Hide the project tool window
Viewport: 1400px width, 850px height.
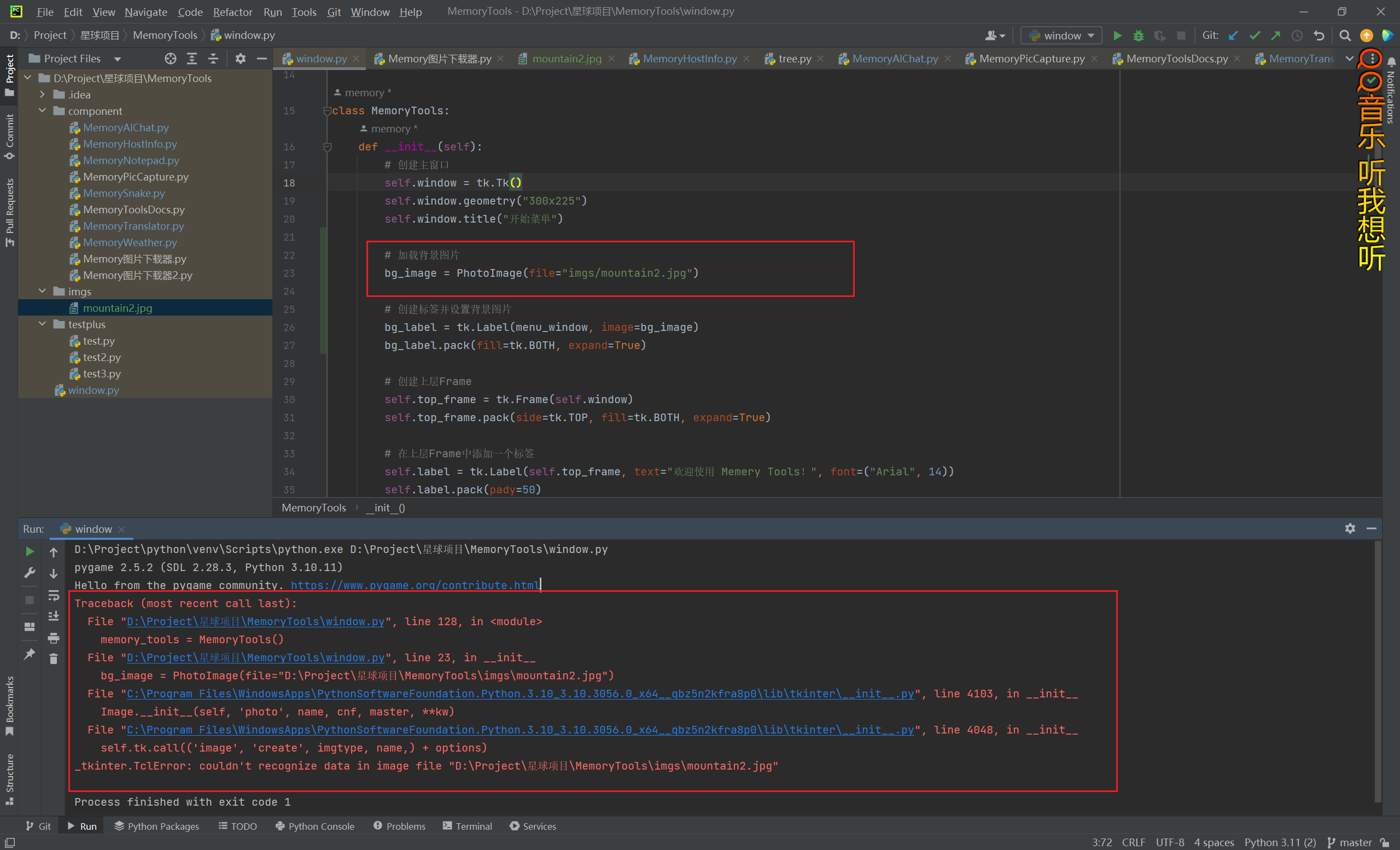[x=262, y=59]
